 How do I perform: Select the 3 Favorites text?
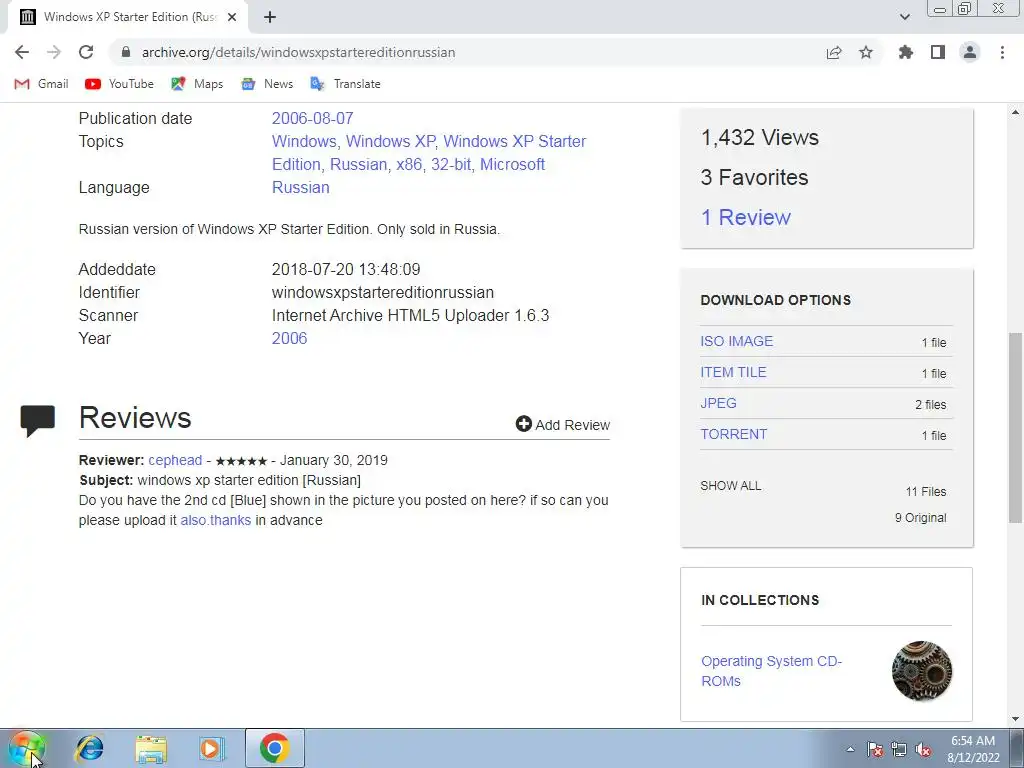tap(754, 177)
